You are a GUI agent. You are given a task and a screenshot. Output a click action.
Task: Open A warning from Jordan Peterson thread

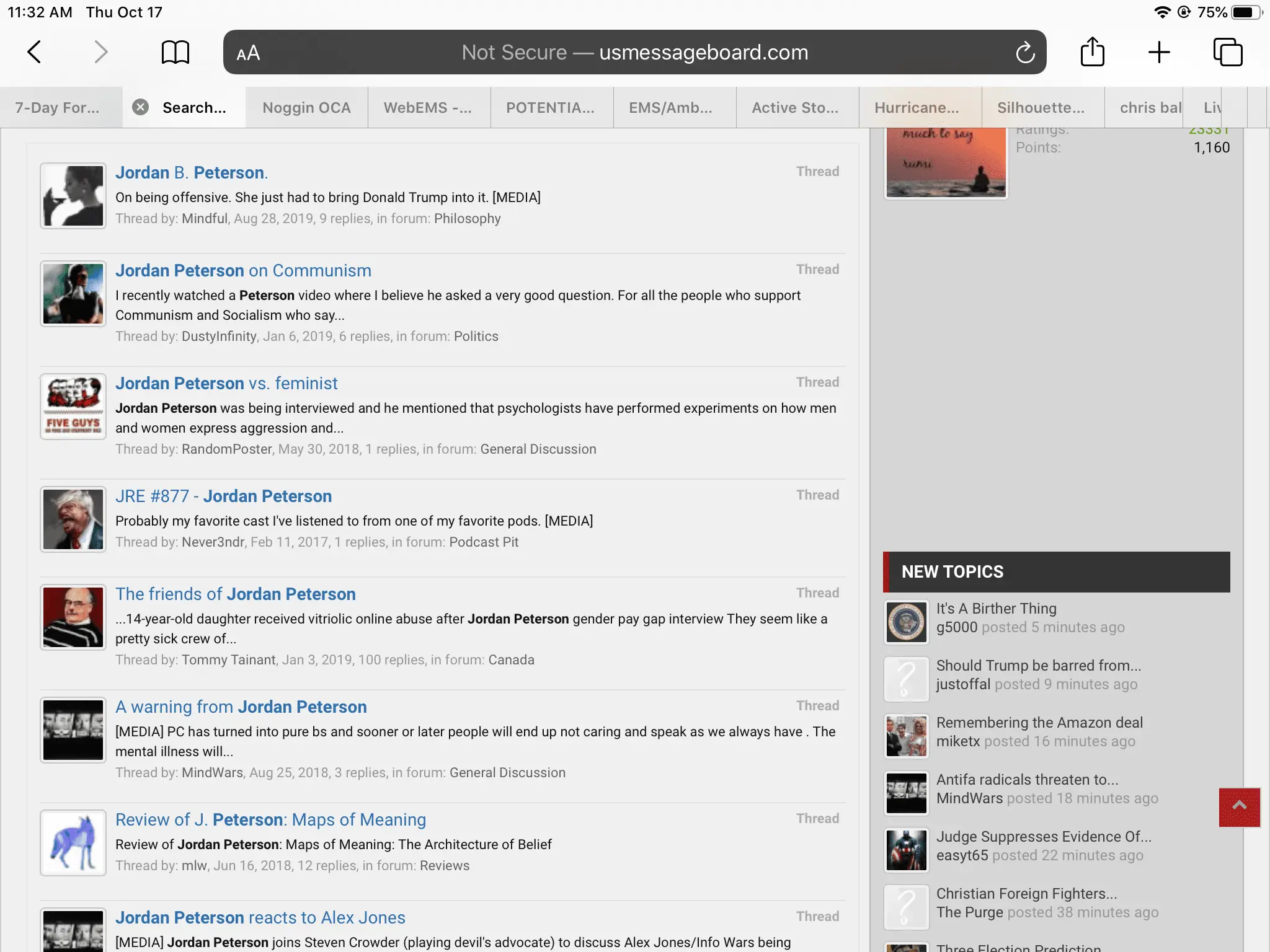pyautogui.click(x=241, y=707)
